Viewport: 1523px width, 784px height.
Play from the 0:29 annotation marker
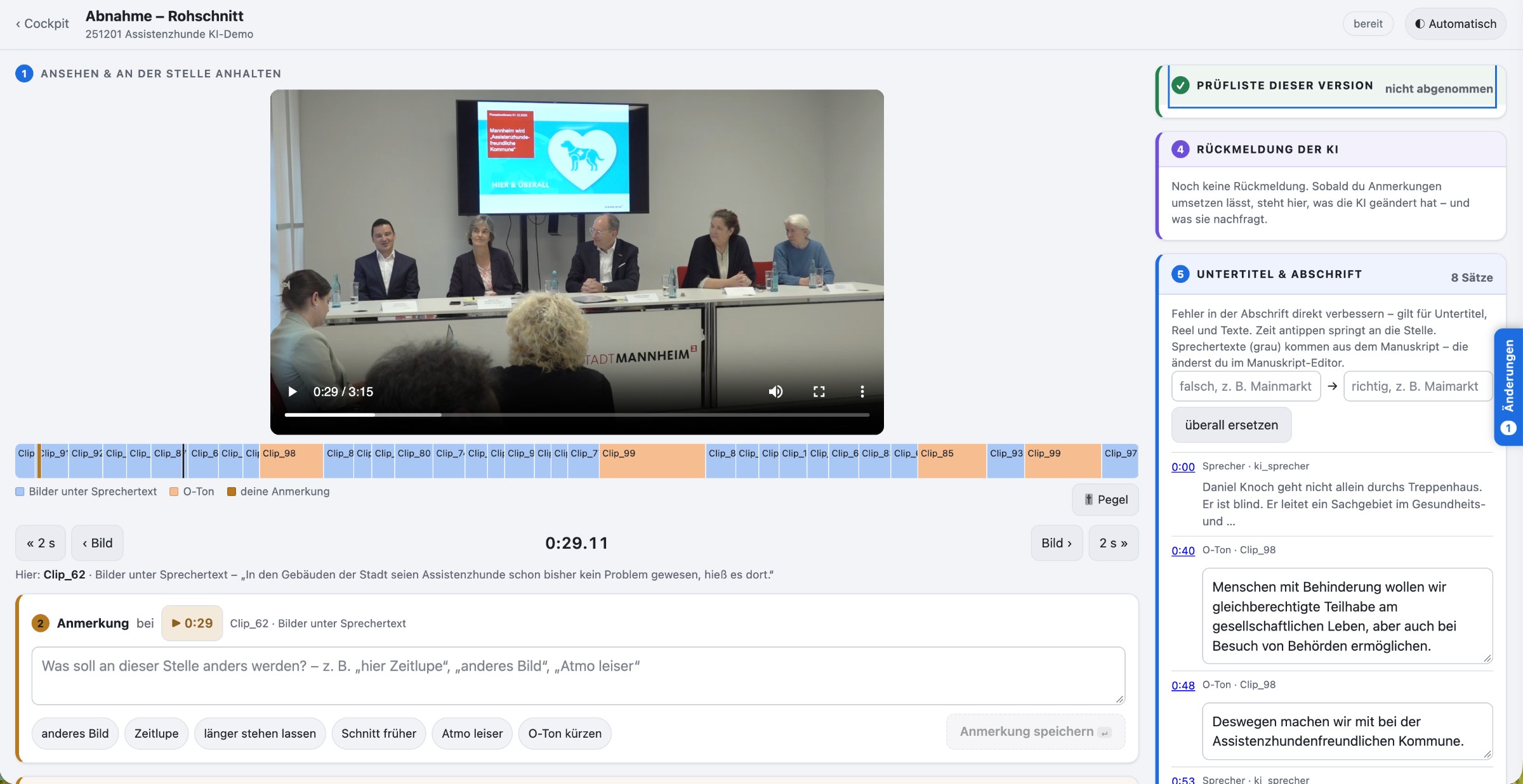[192, 623]
